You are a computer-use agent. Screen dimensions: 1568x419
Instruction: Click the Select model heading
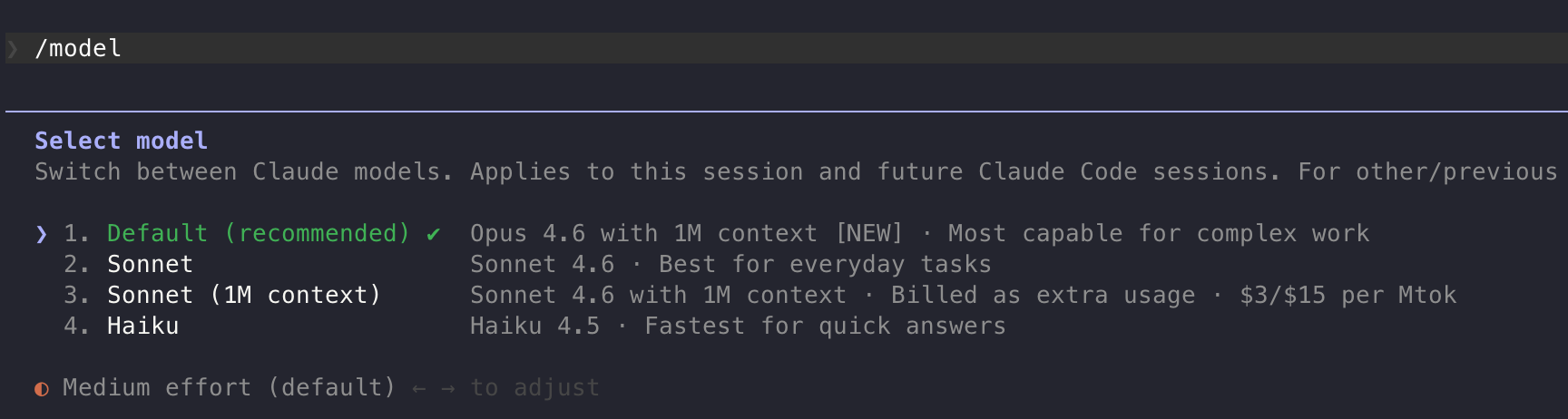point(121,141)
